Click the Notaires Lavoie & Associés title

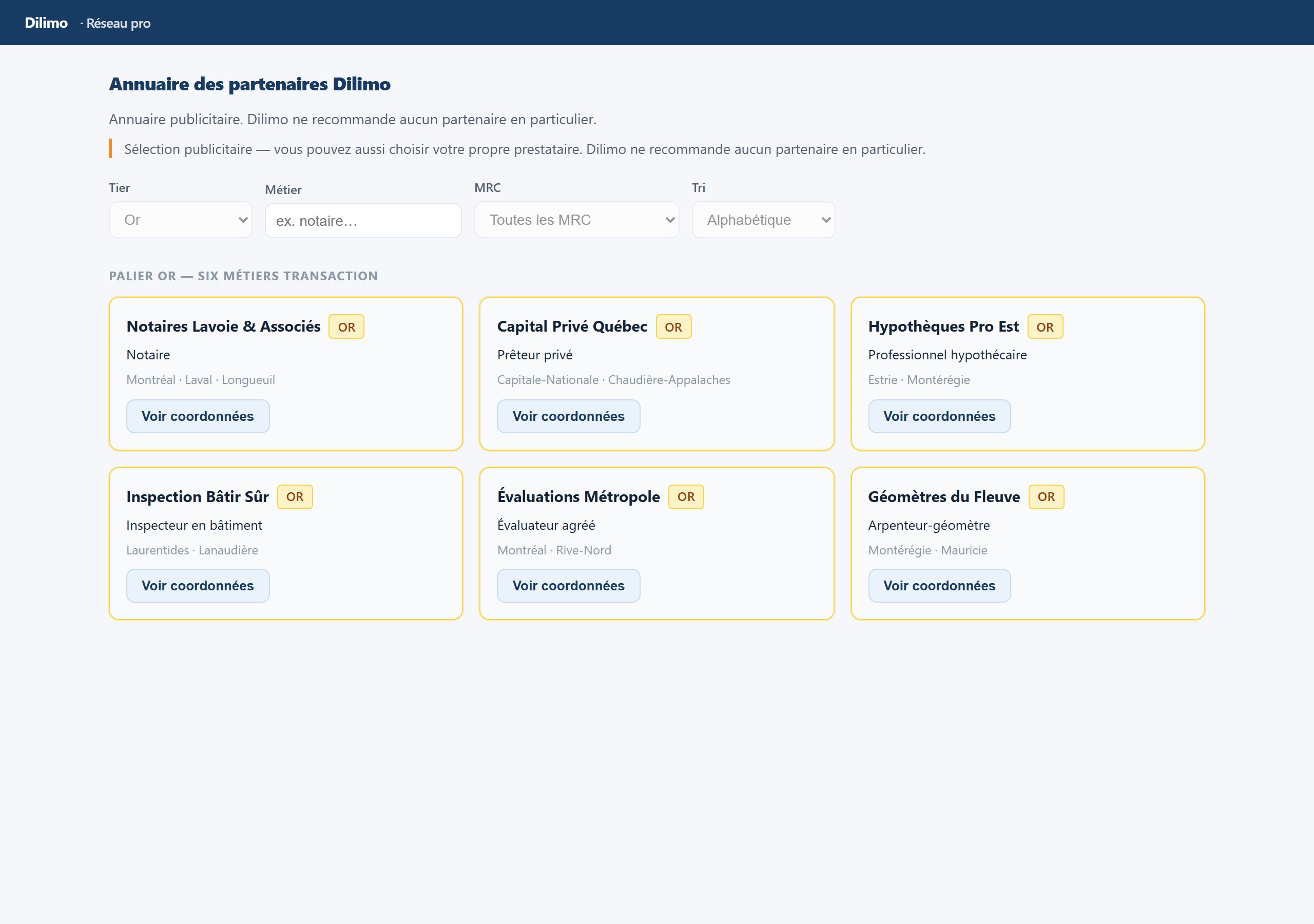(223, 326)
